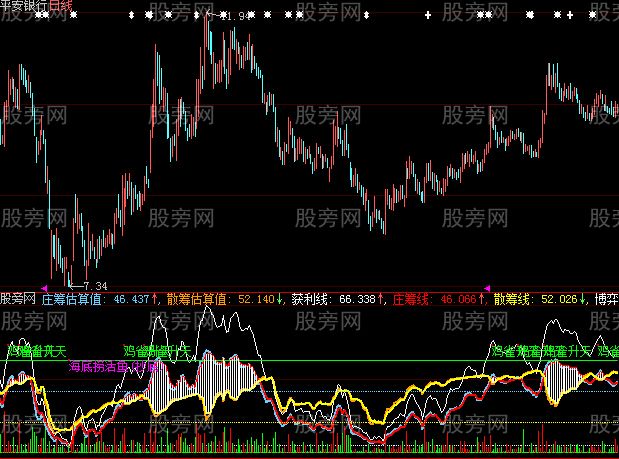The width and height of the screenshot is (619, 459).
Task: Click the leftmost green 鸡雀冲天 signal text
Action: point(36,352)
